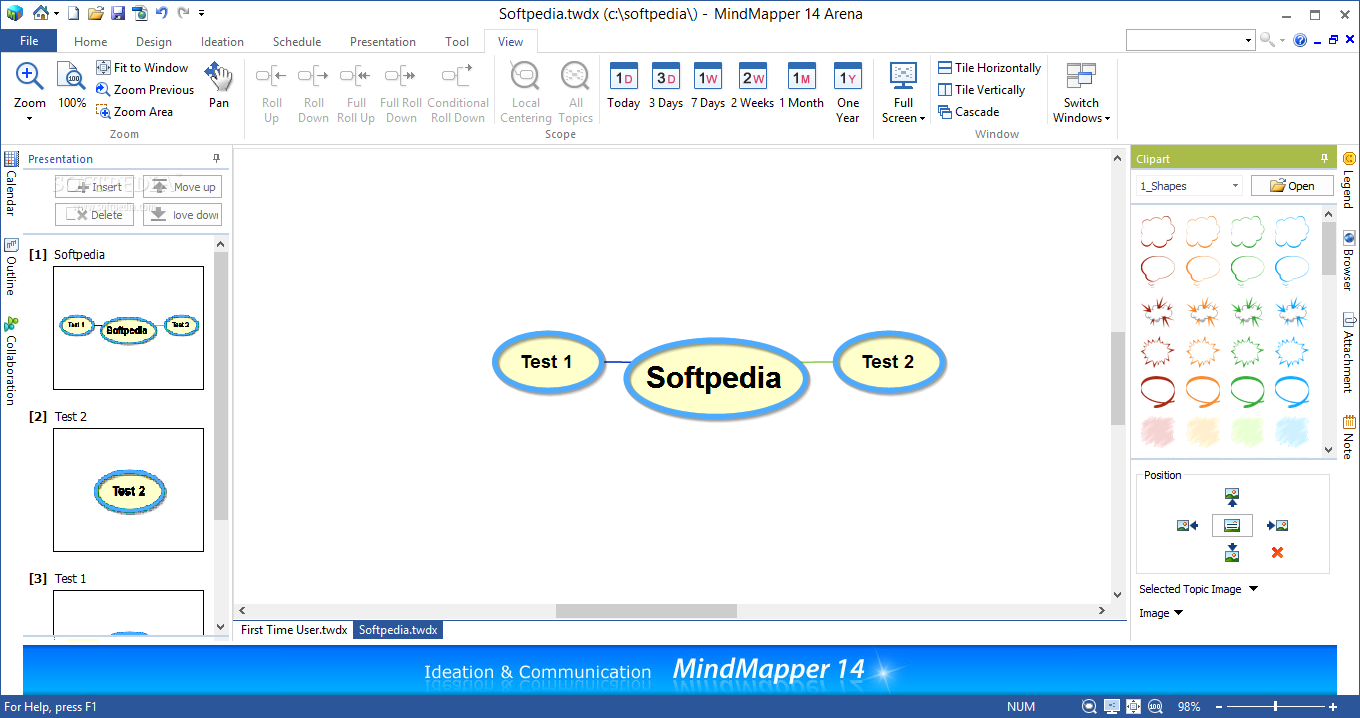Switch to the Home ribbon tab
The height and width of the screenshot is (718, 1360).
[90, 42]
